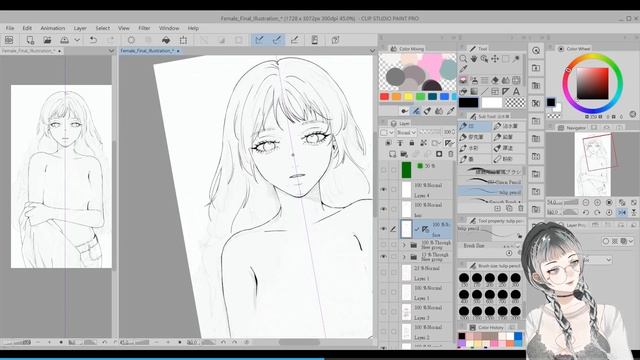The width and height of the screenshot is (640, 360).
Task: Expand the left canvas tab list chevron
Action: click(x=111, y=51)
